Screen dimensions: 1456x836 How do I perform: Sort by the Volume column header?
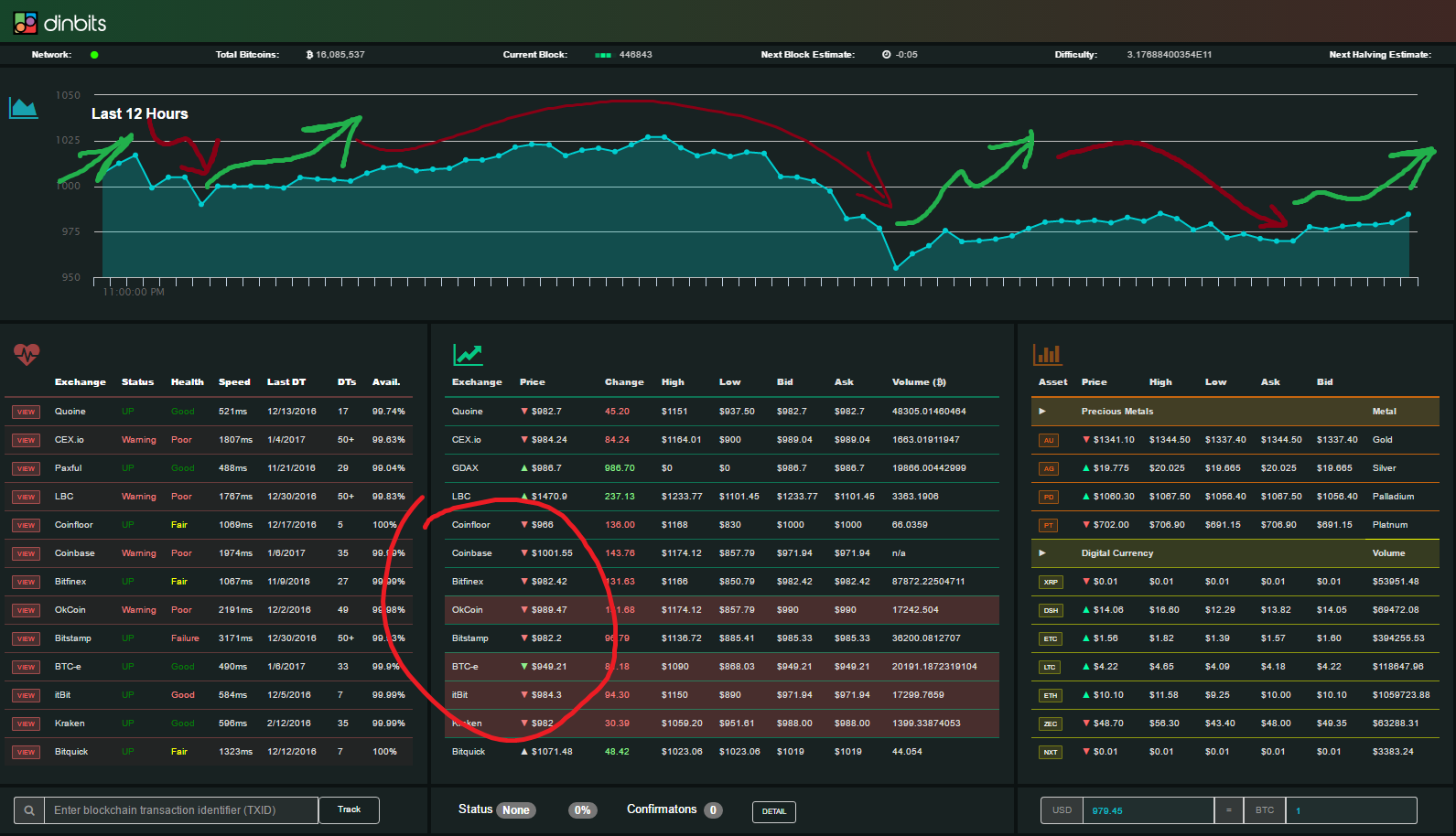919,382
